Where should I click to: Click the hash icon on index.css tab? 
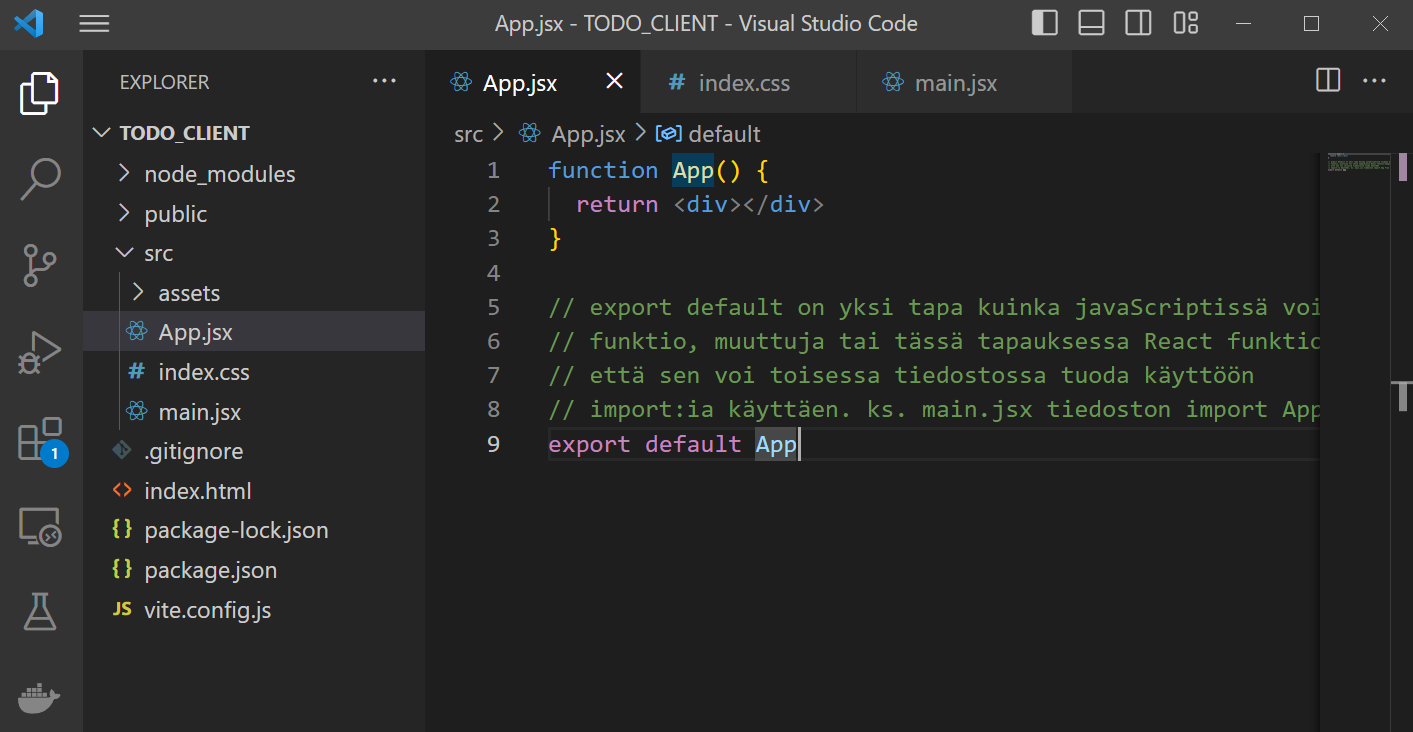click(x=677, y=82)
